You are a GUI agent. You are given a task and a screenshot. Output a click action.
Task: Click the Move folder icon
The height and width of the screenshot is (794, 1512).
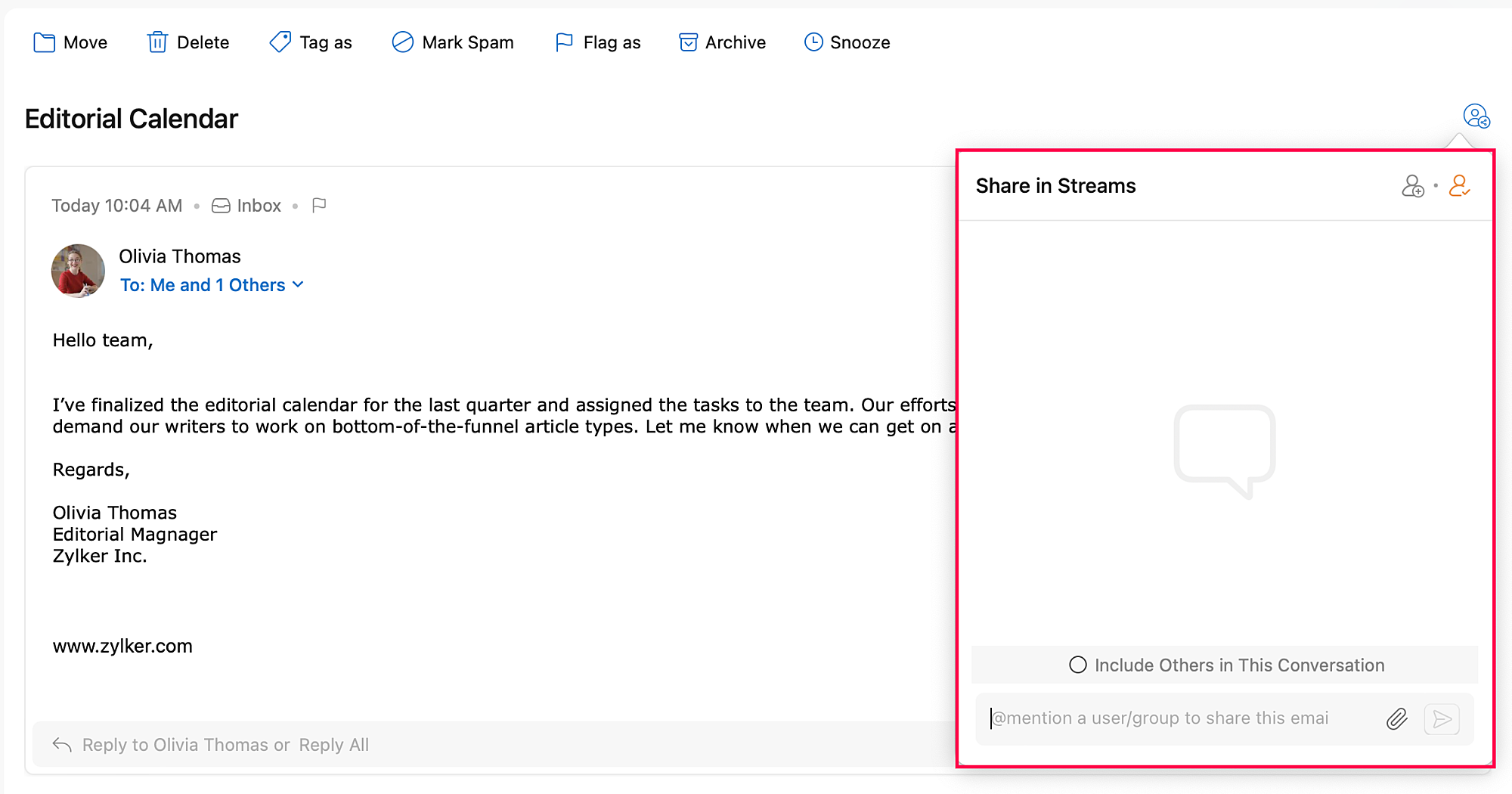(x=45, y=42)
